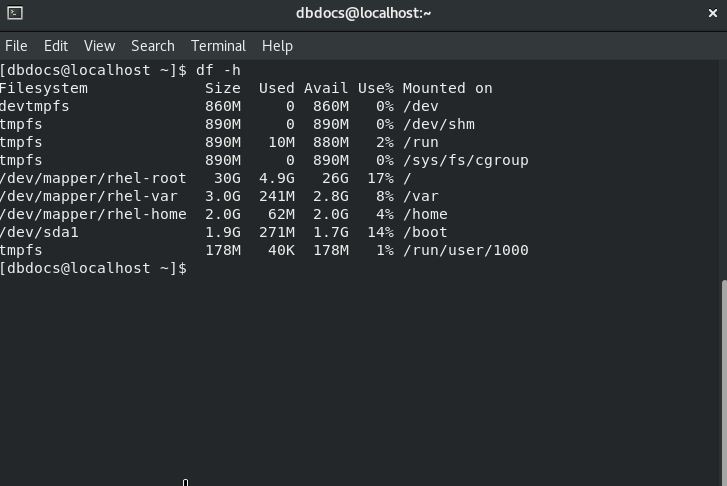The image size is (727, 486).
Task: Click the /dev/mapper/rhel-home filesystem entry
Action: point(93,214)
